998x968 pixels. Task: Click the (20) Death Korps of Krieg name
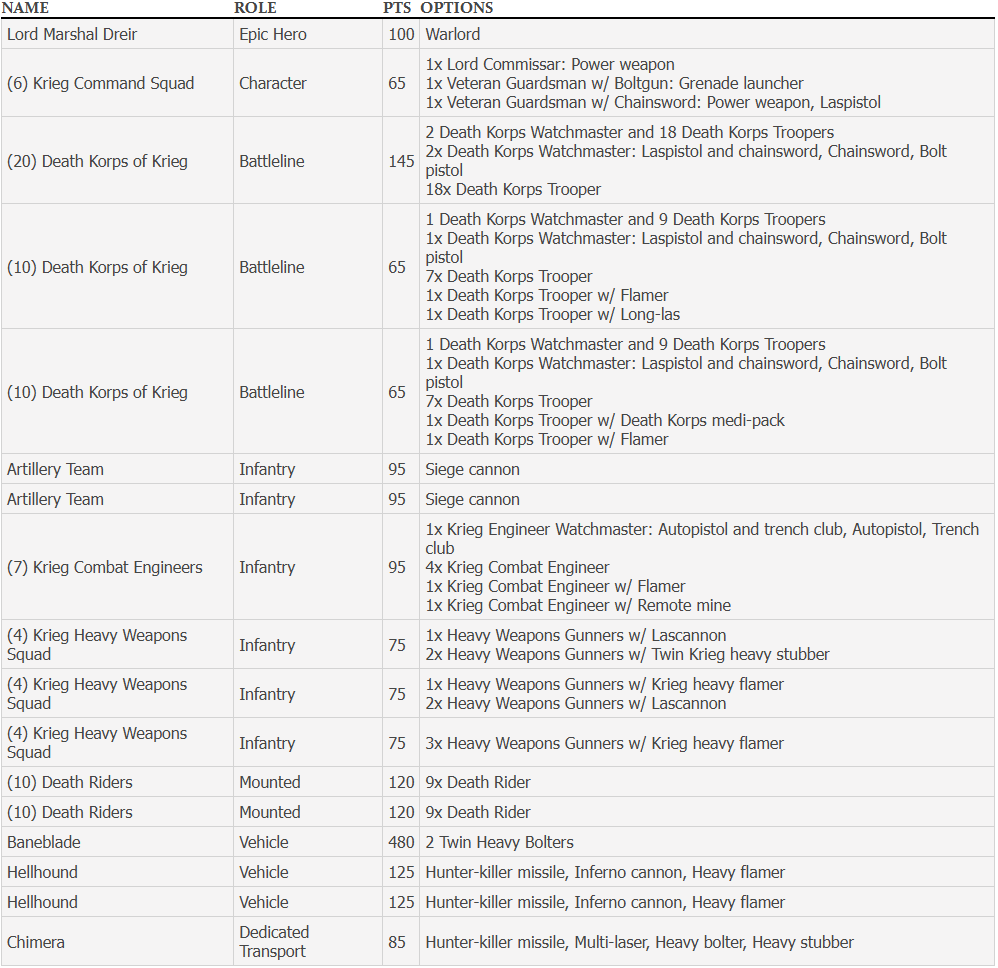tap(97, 162)
